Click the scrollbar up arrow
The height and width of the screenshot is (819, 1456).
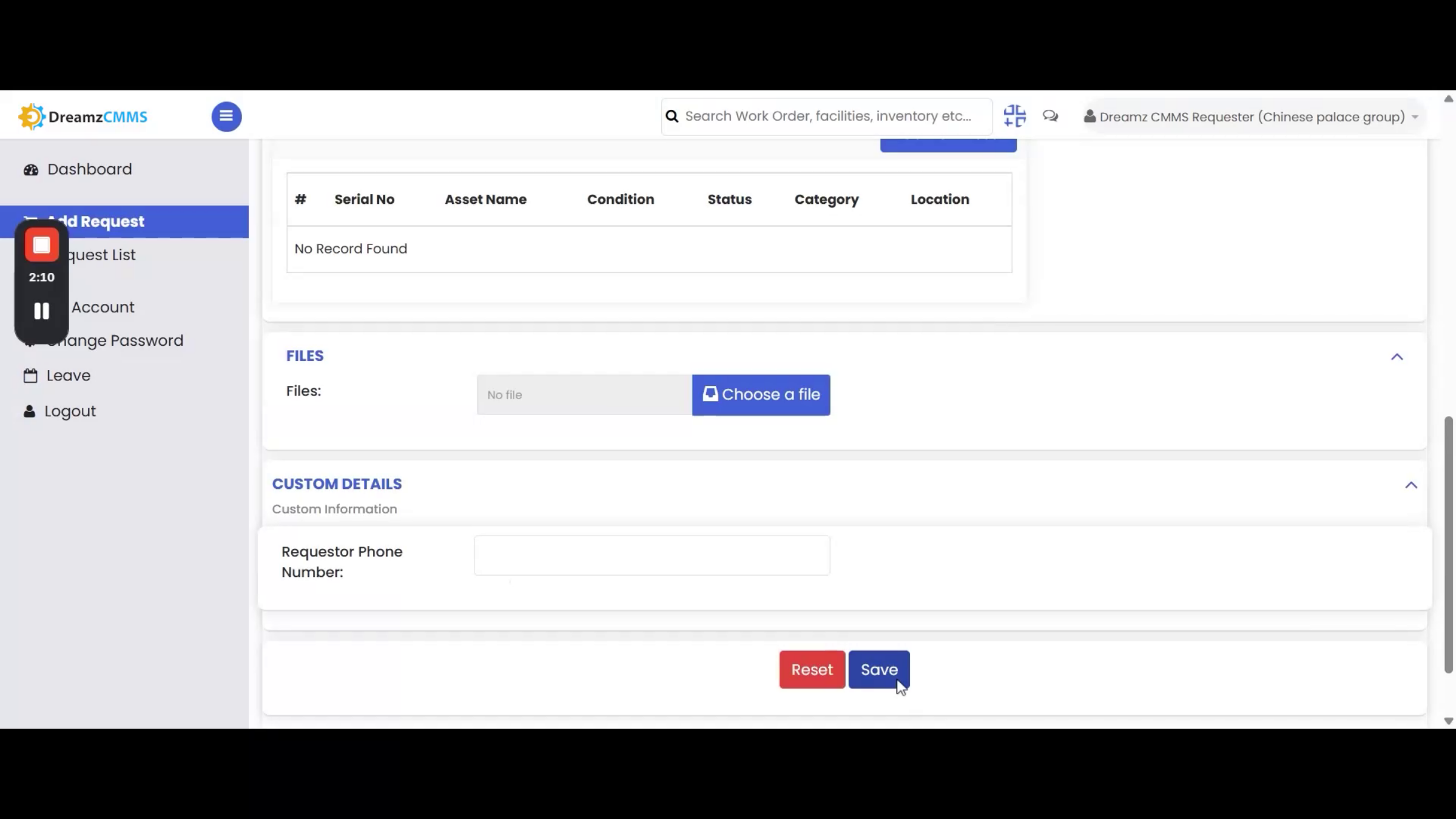click(x=1449, y=99)
